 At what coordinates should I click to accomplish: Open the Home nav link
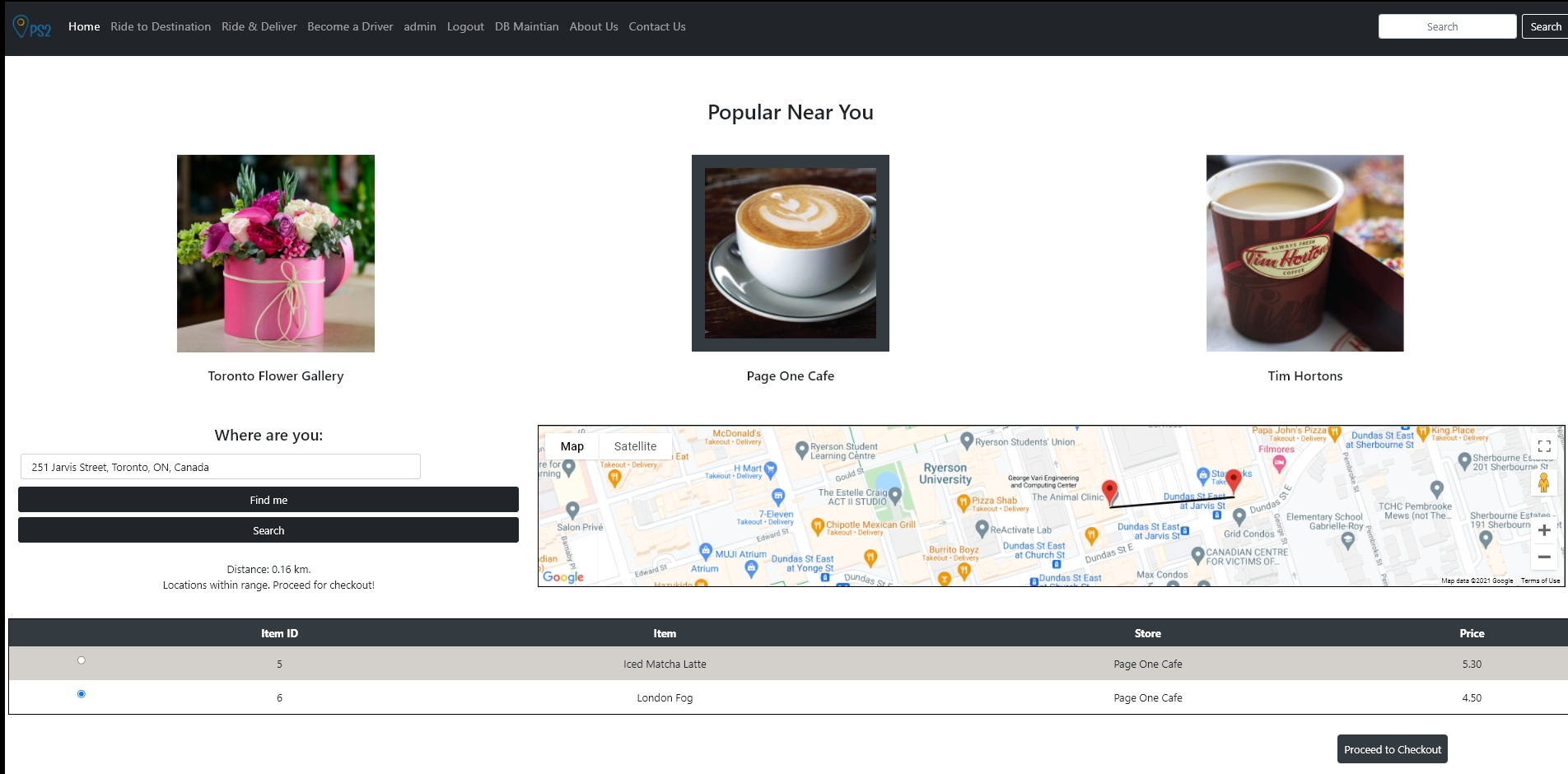tap(84, 26)
